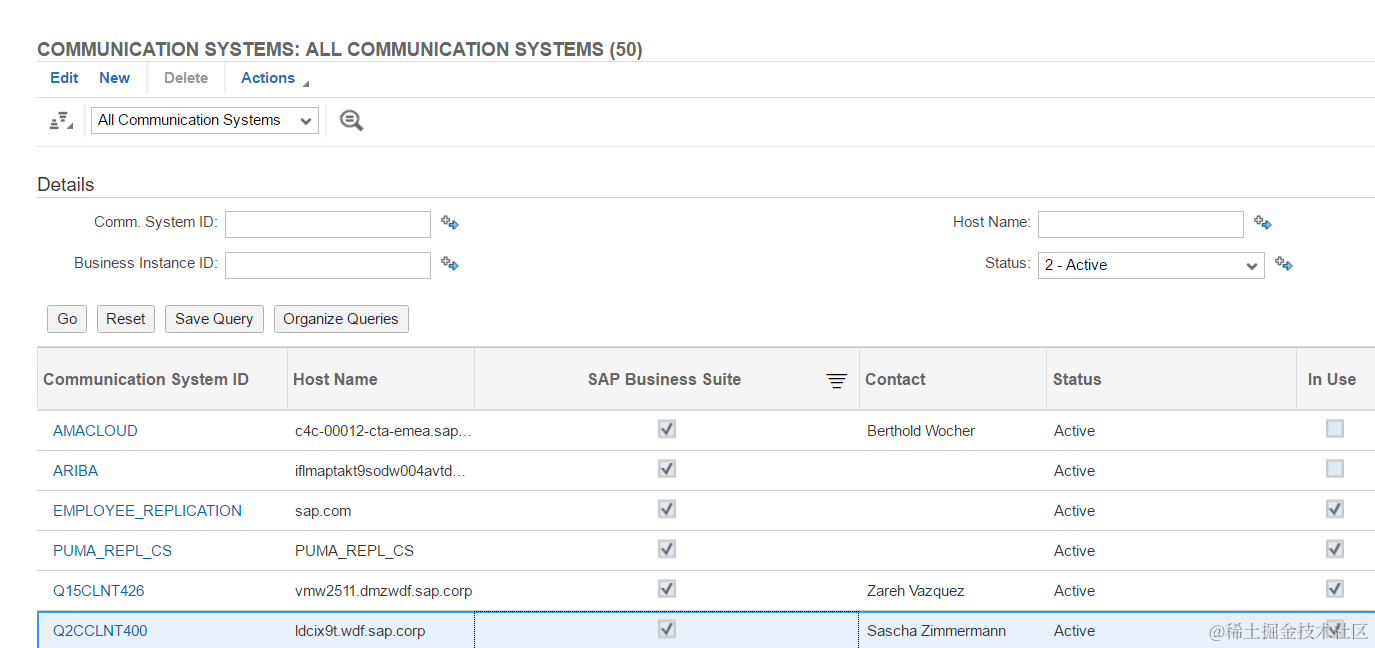
Task: Open selection options icon beside Host Name field
Action: click(x=1263, y=223)
